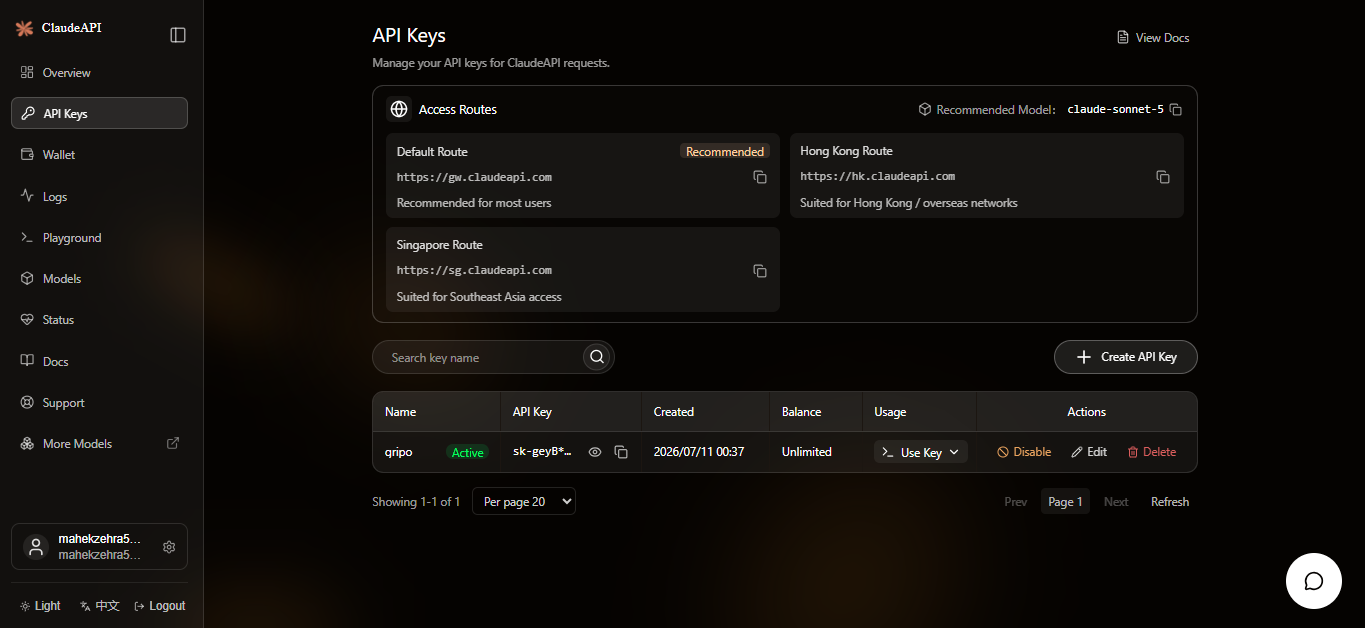The image size is (1365, 628).
Task: Click the https://gw.claudeapi.com URL text
Action: [x=474, y=177]
